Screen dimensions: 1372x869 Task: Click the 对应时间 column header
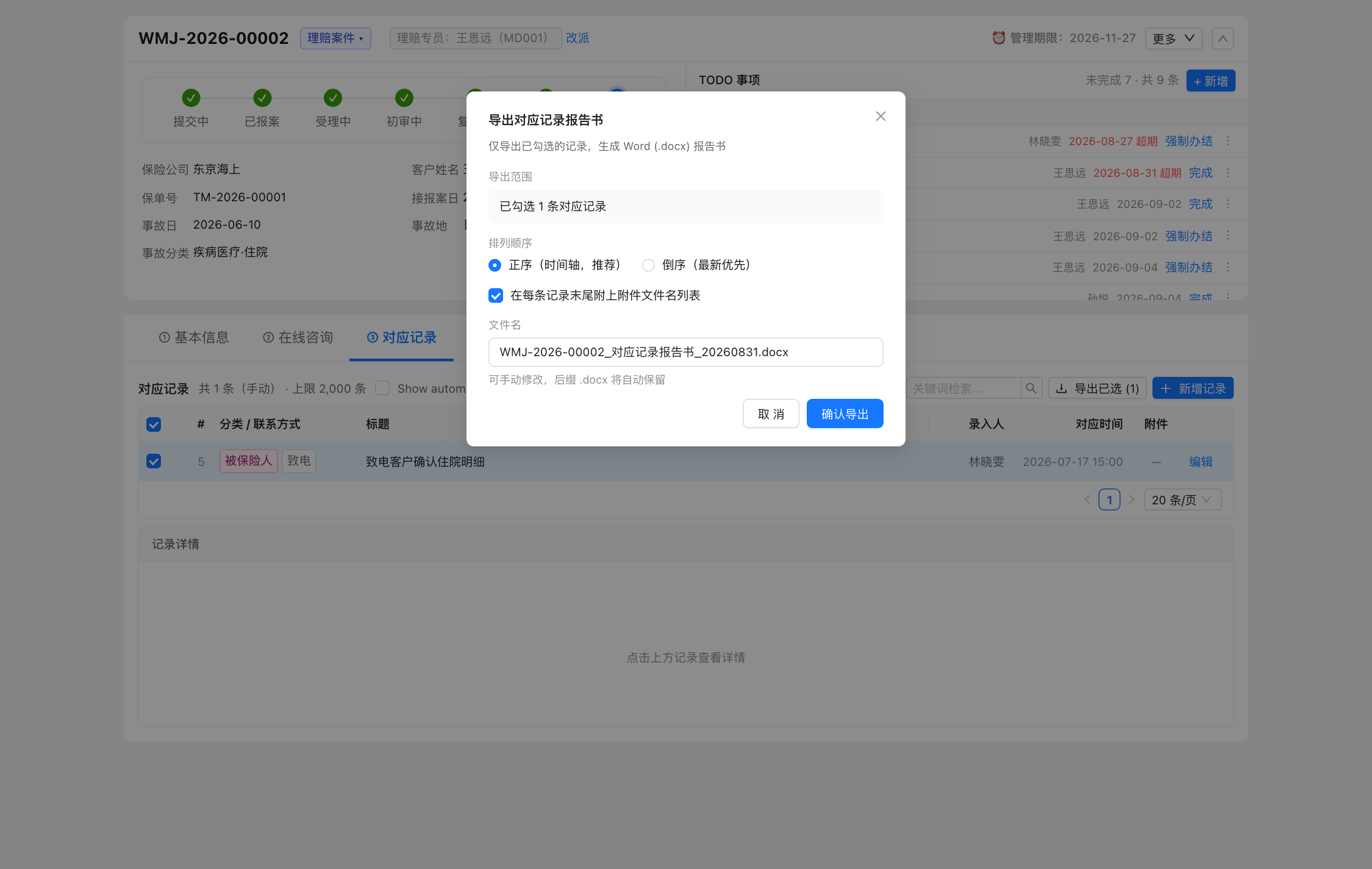[1099, 424]
